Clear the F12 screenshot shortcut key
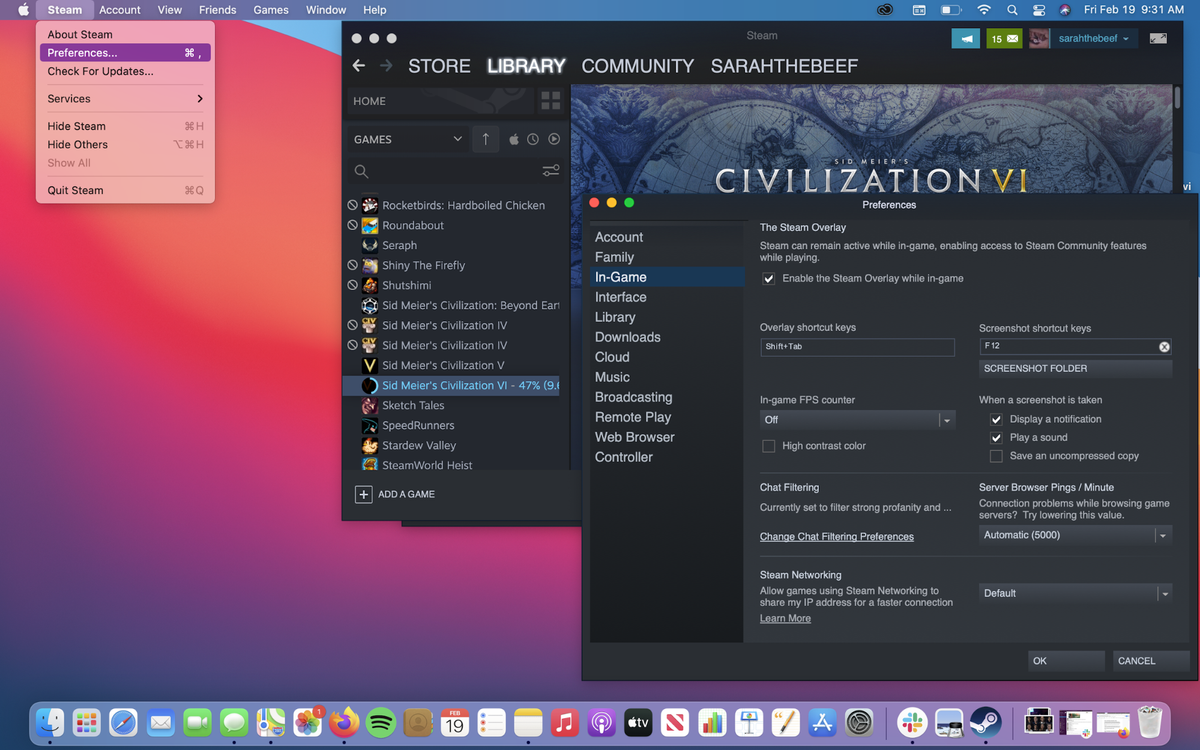The image size is (1200, 750). (1163, 346)
